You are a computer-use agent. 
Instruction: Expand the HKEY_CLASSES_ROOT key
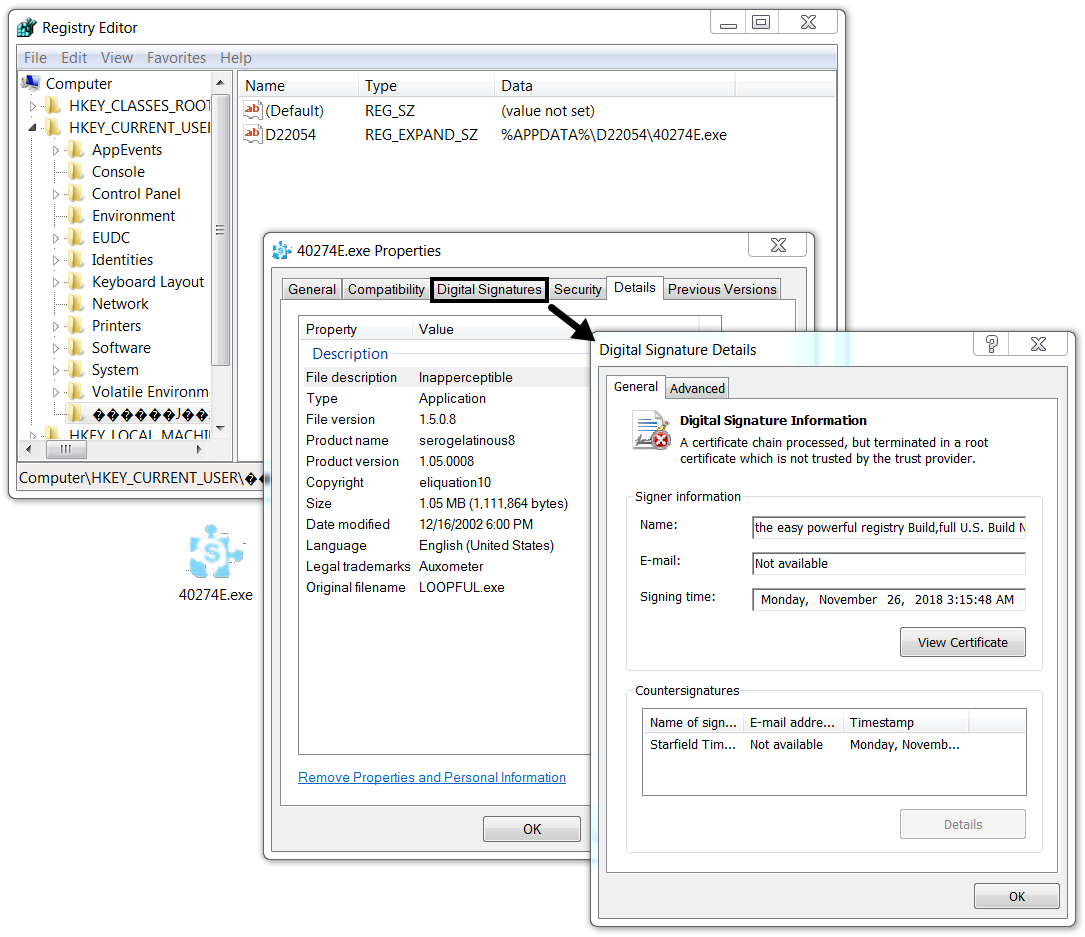pos(33,106)
